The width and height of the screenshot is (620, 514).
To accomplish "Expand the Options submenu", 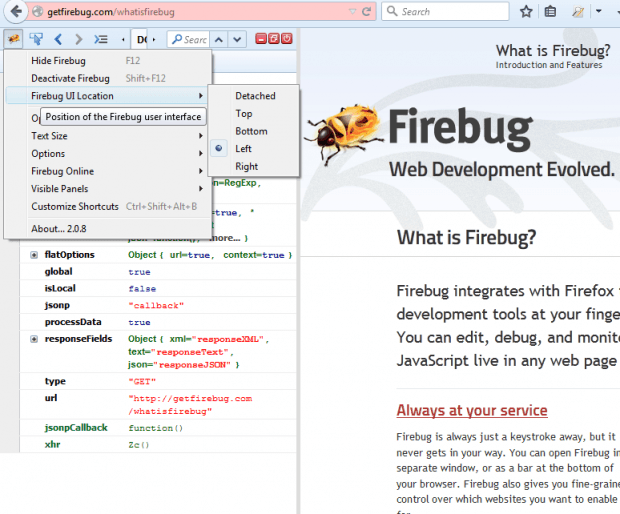I will point(108,153).
